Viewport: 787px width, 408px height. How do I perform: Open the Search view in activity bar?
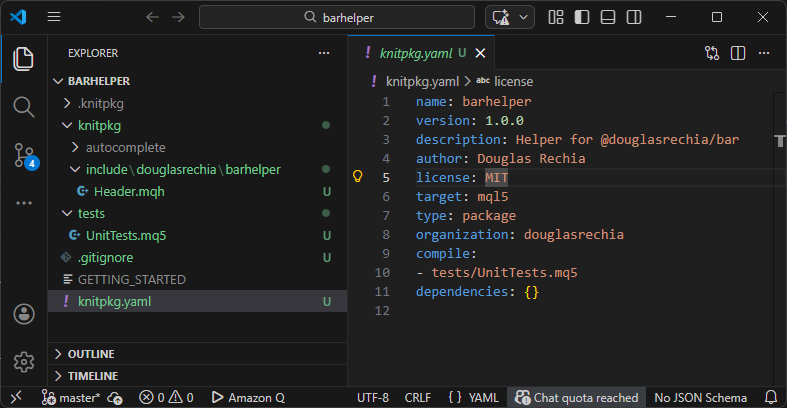click(23, 106)
